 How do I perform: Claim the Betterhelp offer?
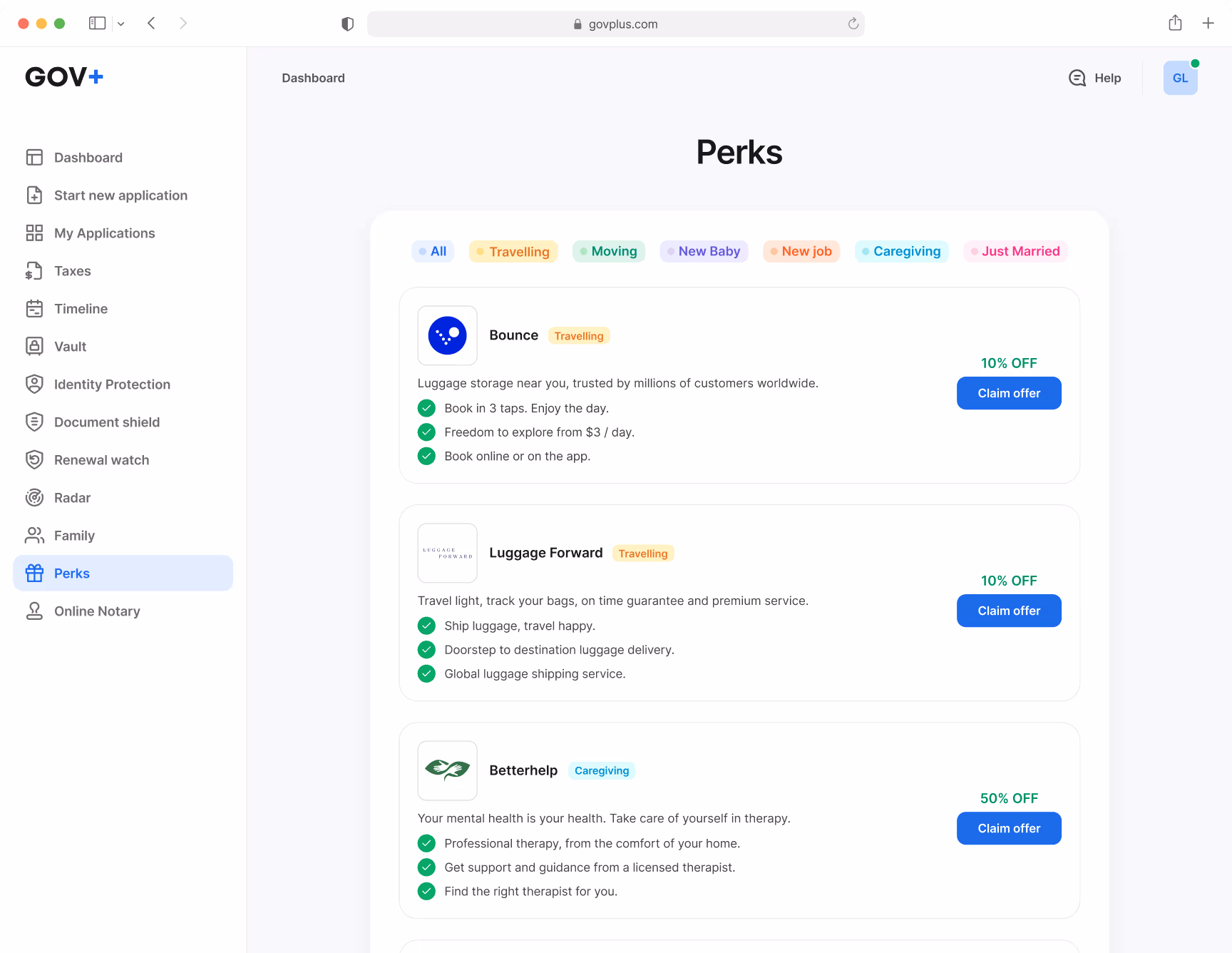[1009, 828]
